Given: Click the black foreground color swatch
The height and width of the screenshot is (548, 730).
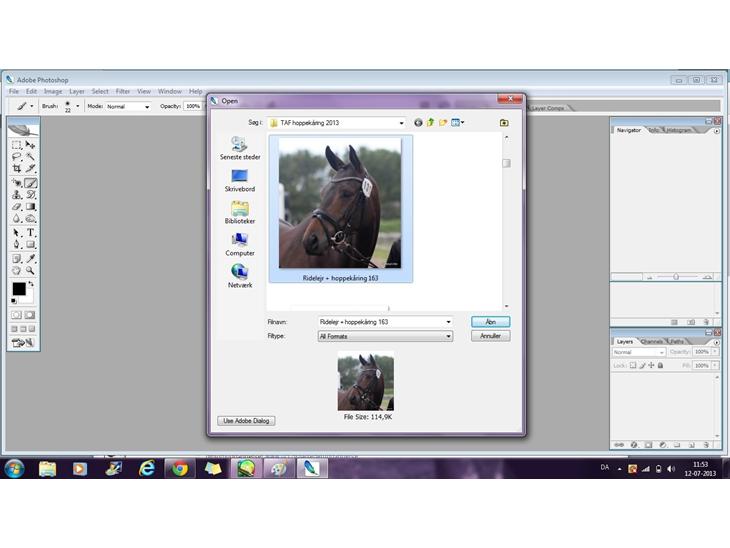Looking at the screenshot, I should click(x=18, y=289).
